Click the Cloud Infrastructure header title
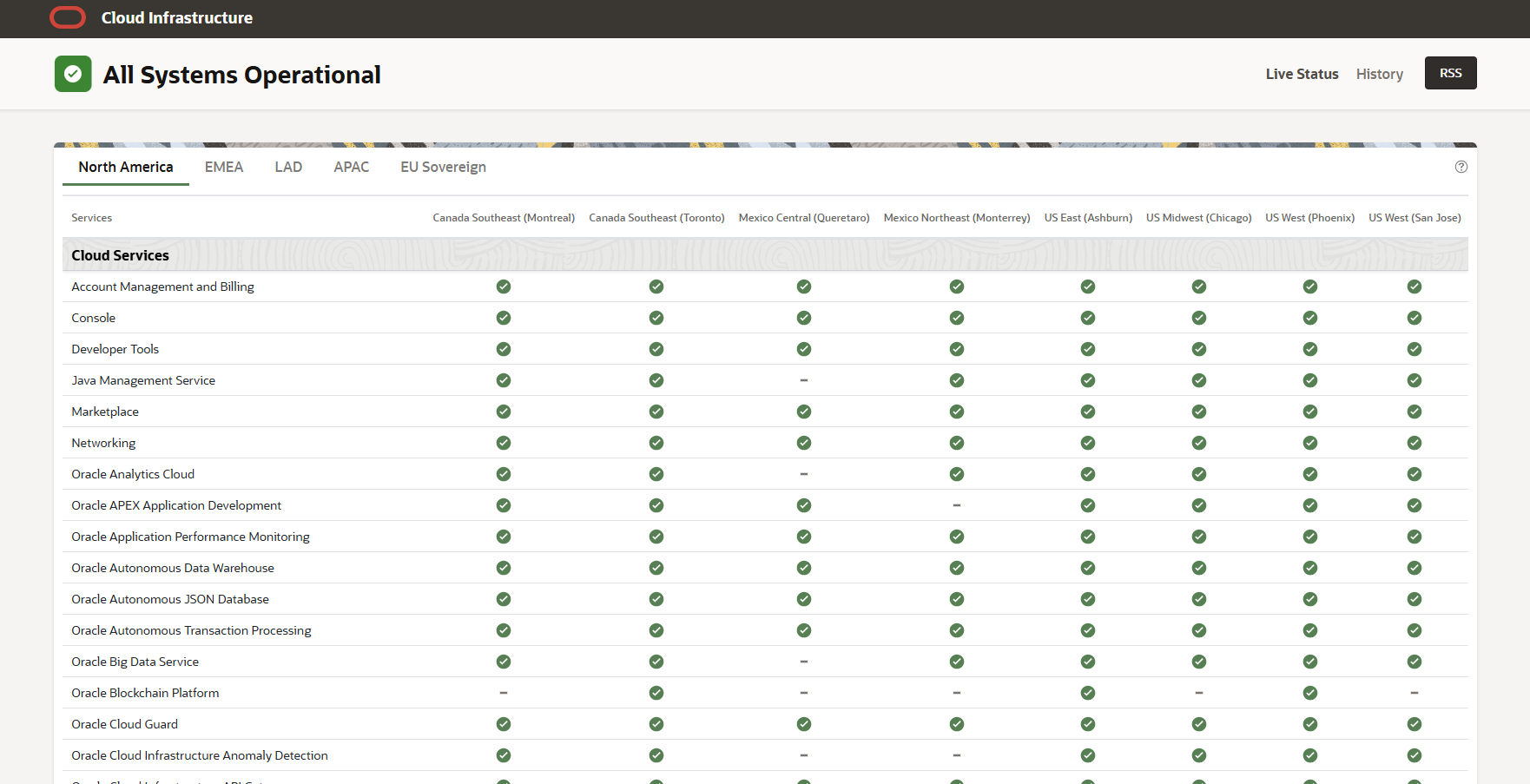 pos(177,17)
